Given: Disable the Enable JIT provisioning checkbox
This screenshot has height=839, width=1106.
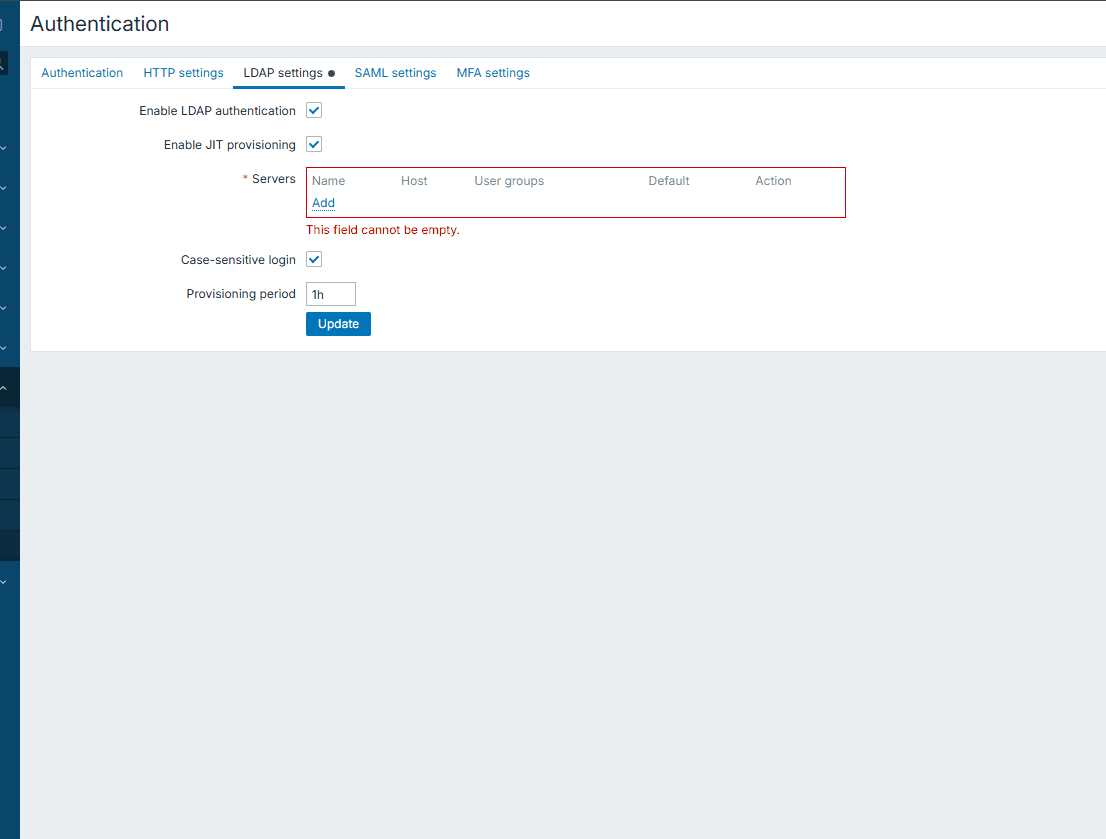Looking at the screenshot, I should [314, 145].
